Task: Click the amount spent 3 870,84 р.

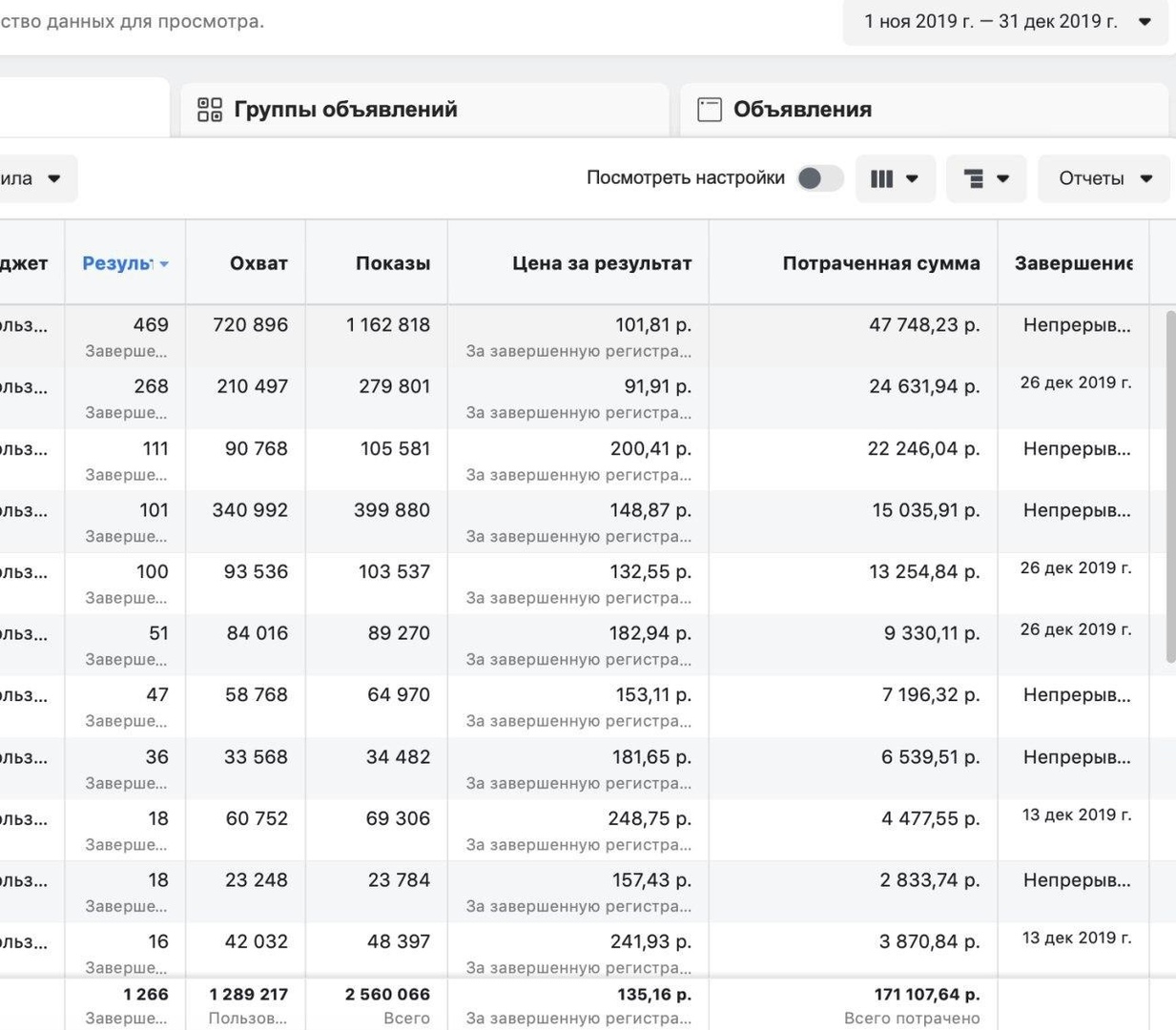Action: 930,942
